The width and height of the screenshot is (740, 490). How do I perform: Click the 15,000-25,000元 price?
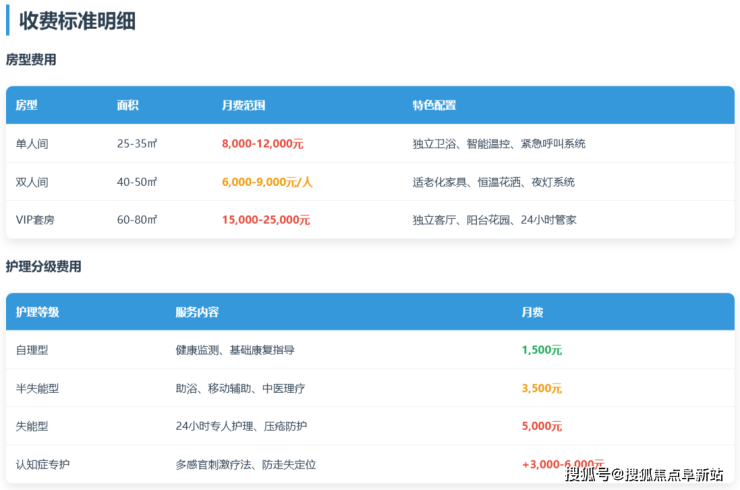tap(265, 220)
